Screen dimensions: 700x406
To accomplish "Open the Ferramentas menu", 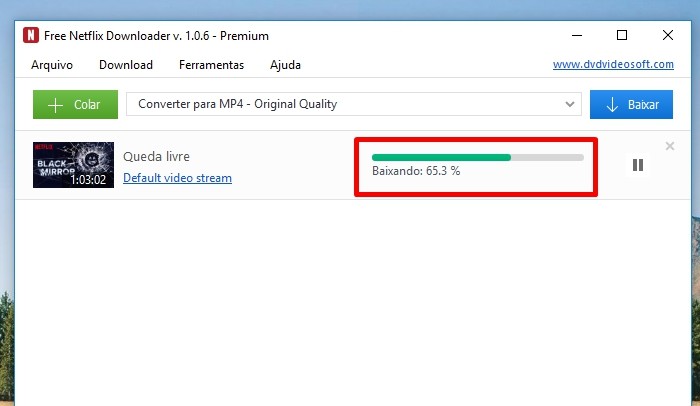I will pyautogui.click(x=211, y=65).
